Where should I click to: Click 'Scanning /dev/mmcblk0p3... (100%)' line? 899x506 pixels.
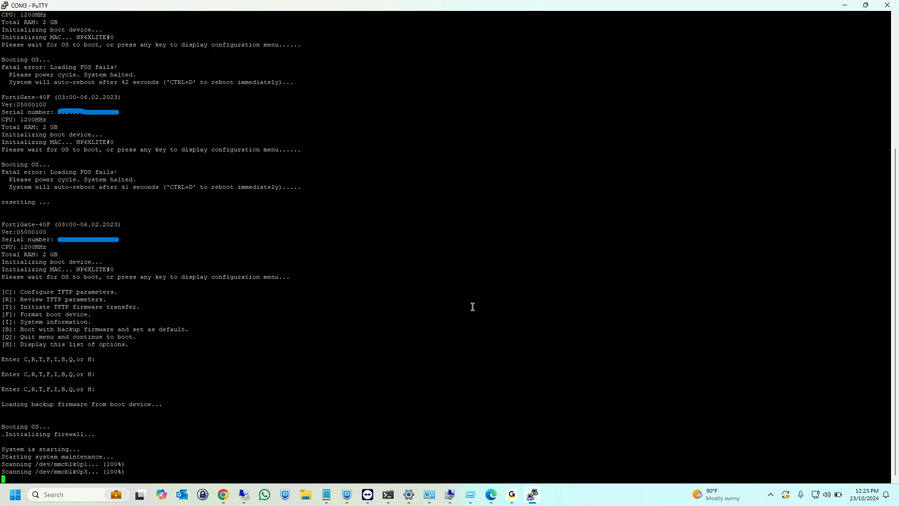click(62, 471)
